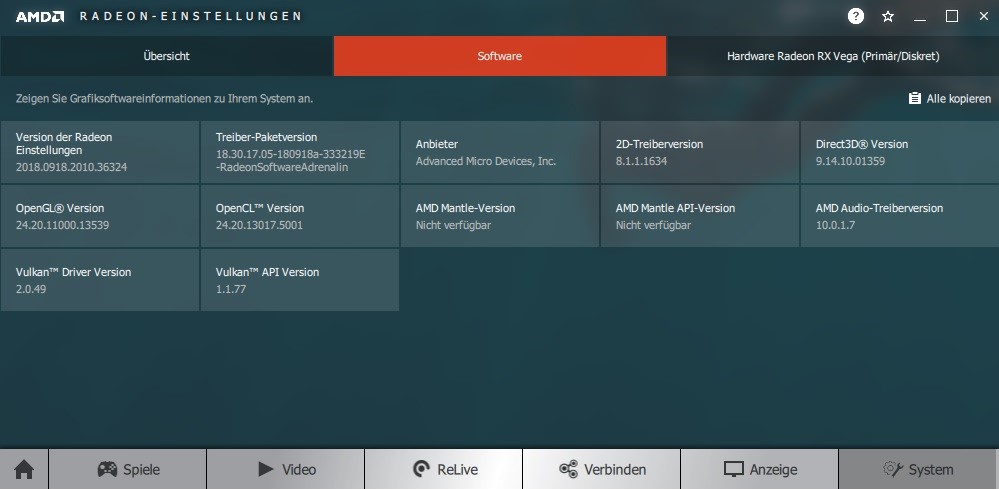
Task: Select the Vulkan API Version tile
Action: coord(299,280)
